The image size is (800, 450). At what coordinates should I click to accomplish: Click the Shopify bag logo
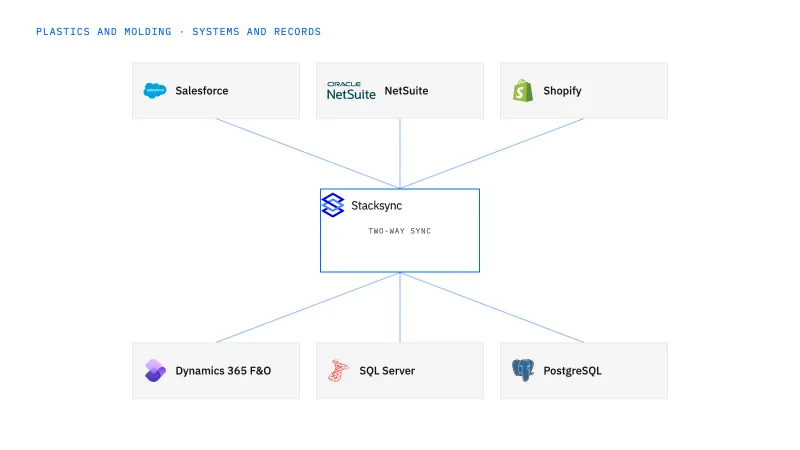click(x=523, y=91)
